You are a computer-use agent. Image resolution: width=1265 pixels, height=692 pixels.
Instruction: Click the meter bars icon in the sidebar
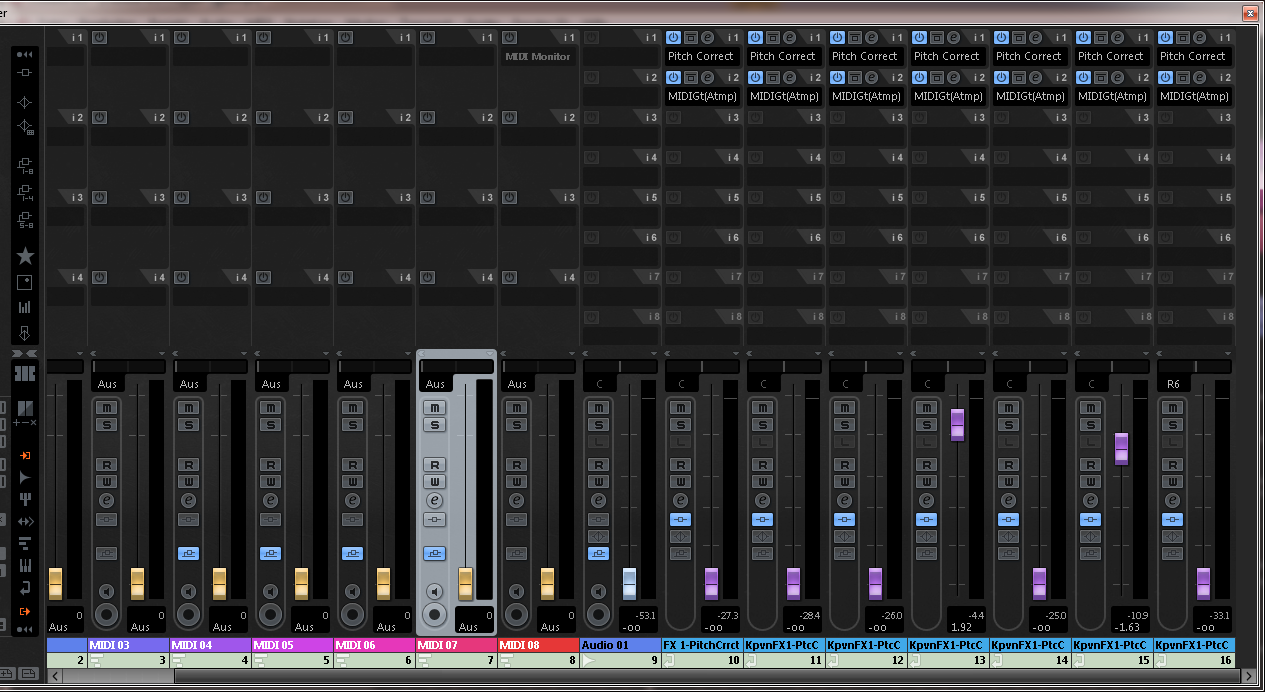(25, 307)
